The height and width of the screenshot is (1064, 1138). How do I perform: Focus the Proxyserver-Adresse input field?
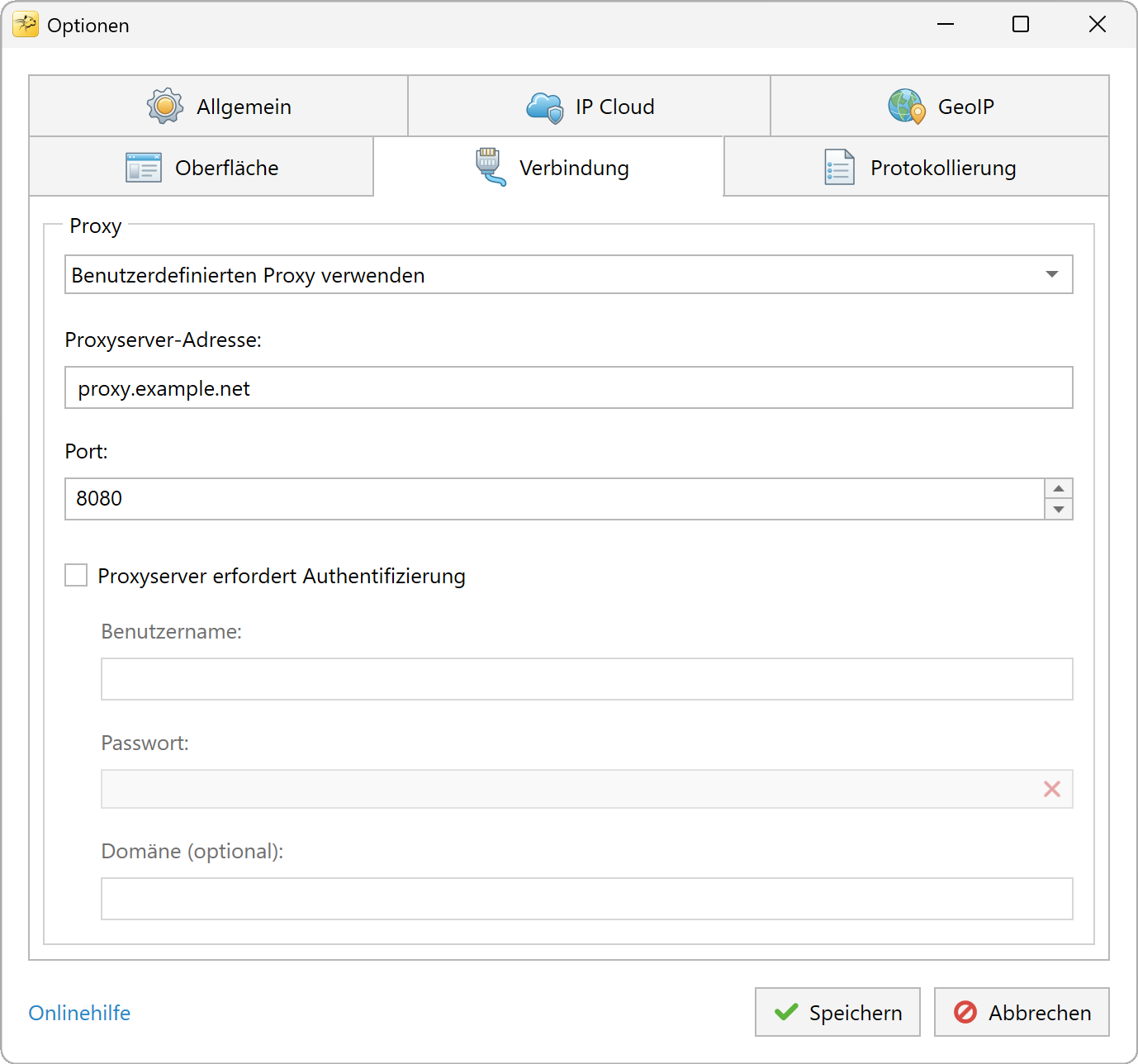tap(569, 387)
